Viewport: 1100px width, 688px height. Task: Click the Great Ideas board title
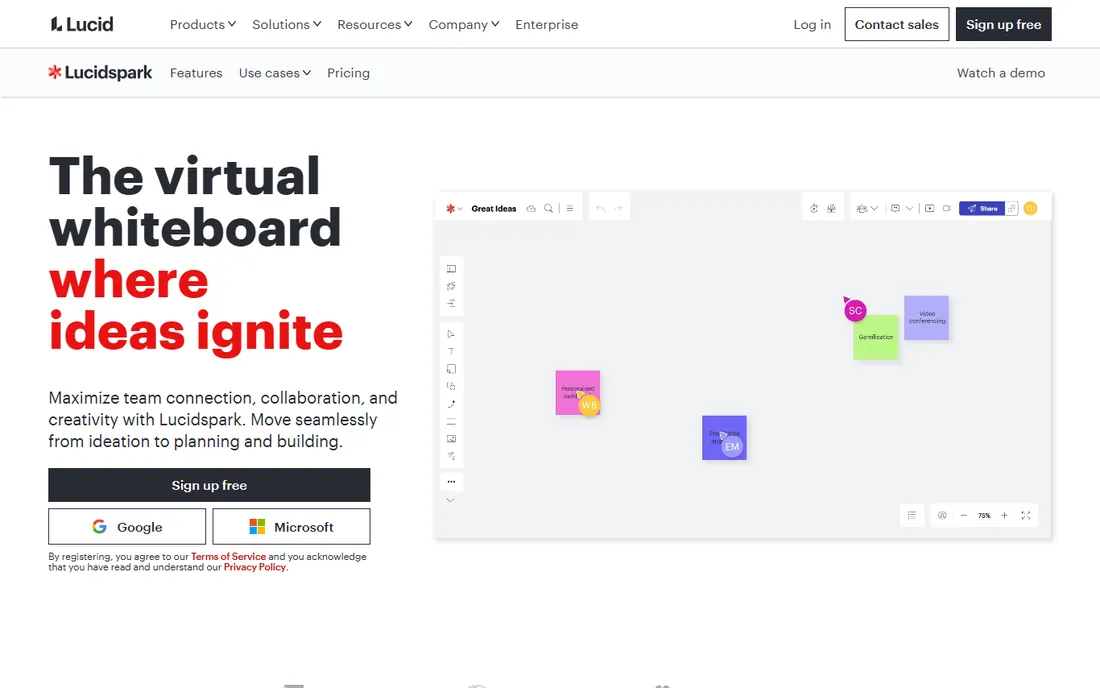(494, 208)
